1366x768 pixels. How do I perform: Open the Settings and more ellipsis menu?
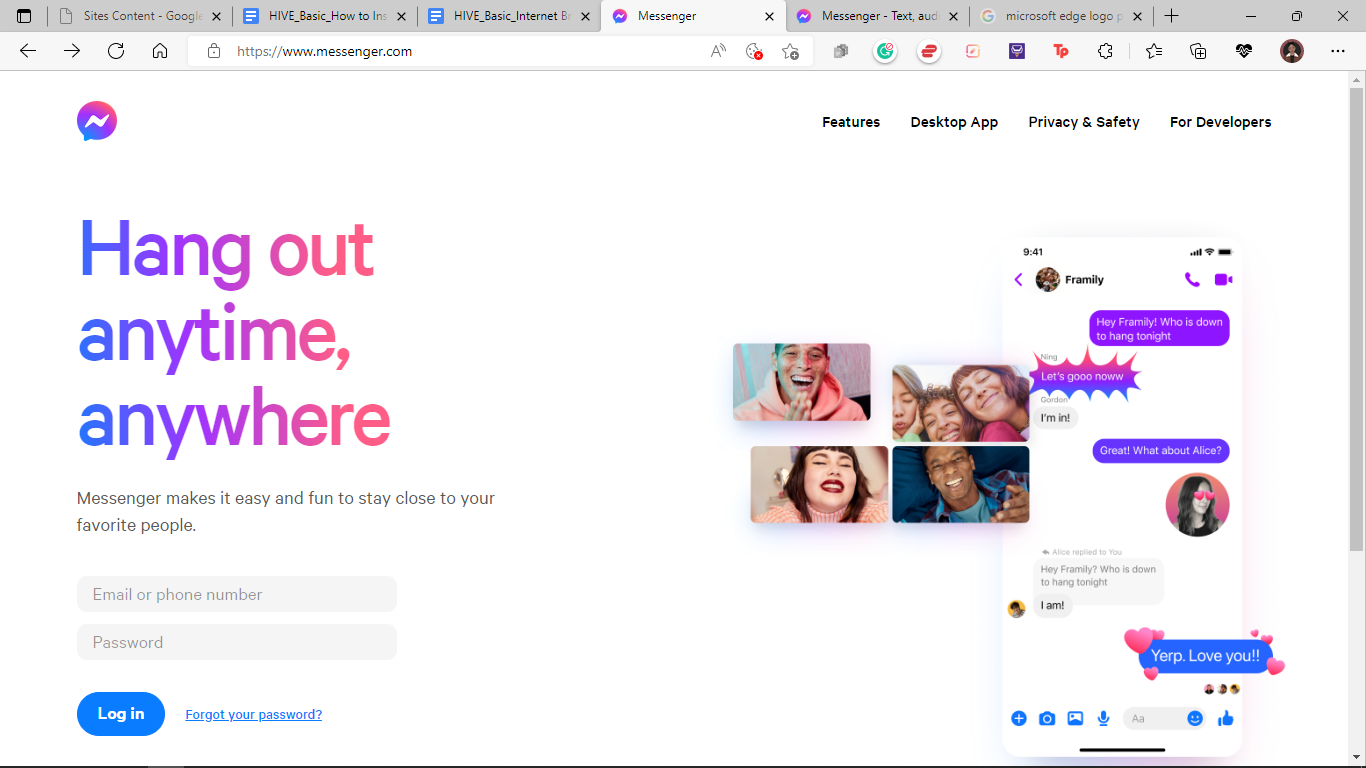point(1338,51)
